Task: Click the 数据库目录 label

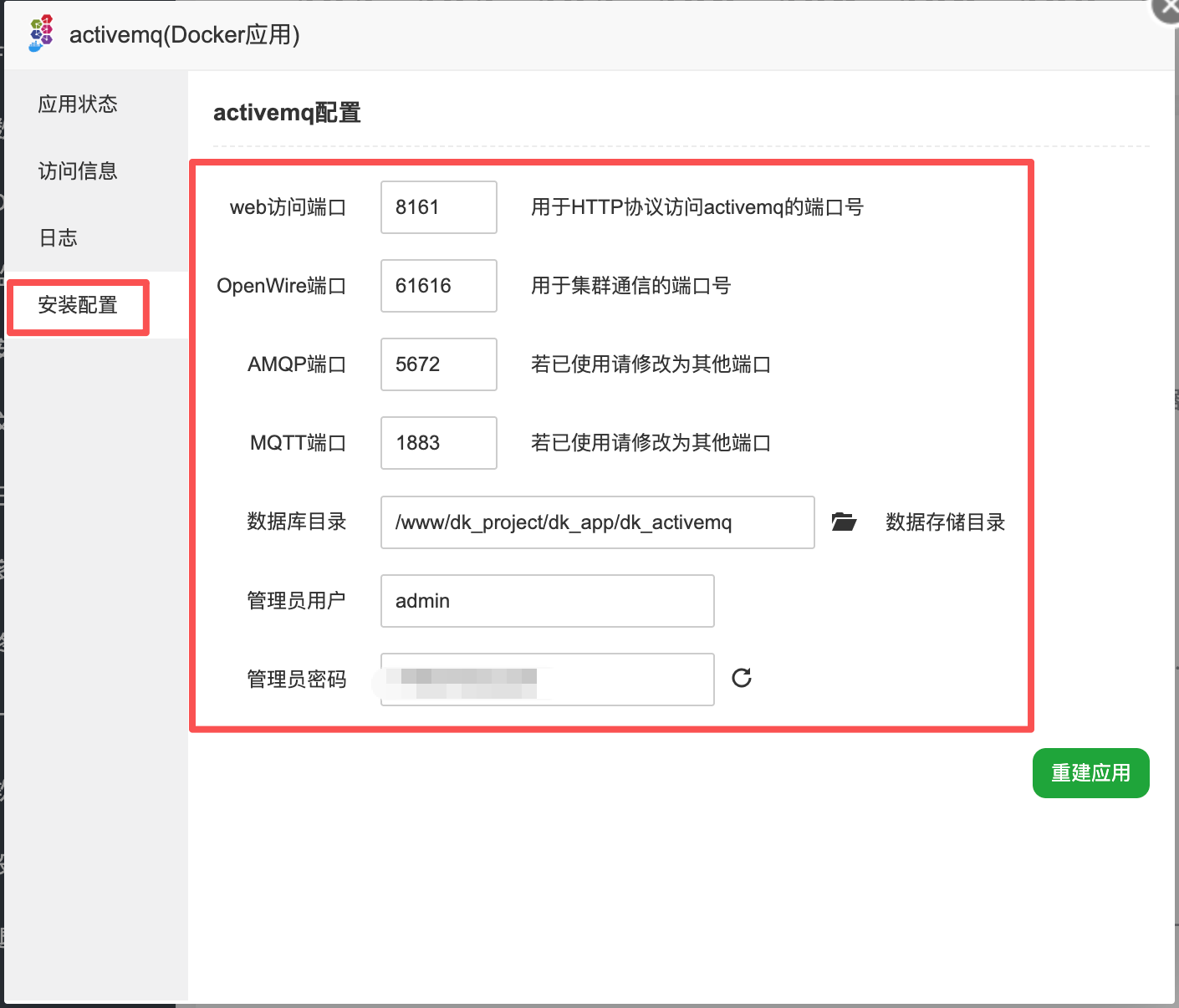Action: point(297,522)
